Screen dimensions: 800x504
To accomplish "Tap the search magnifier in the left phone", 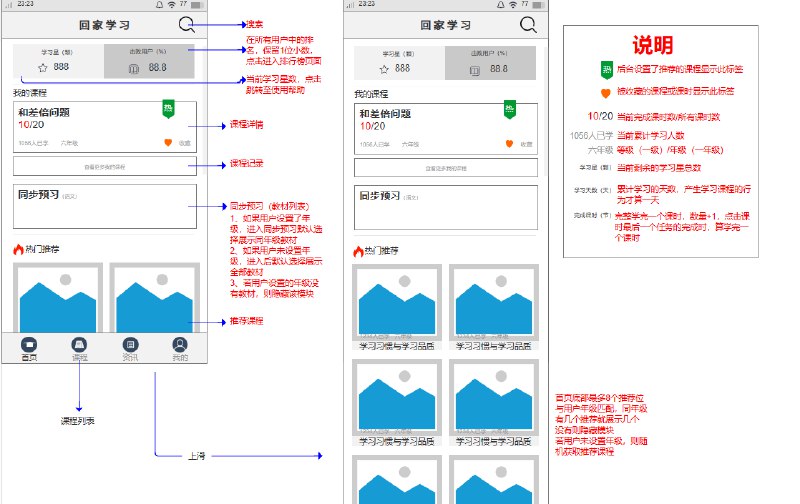I will pyautogui.click(x=187, y=24).
